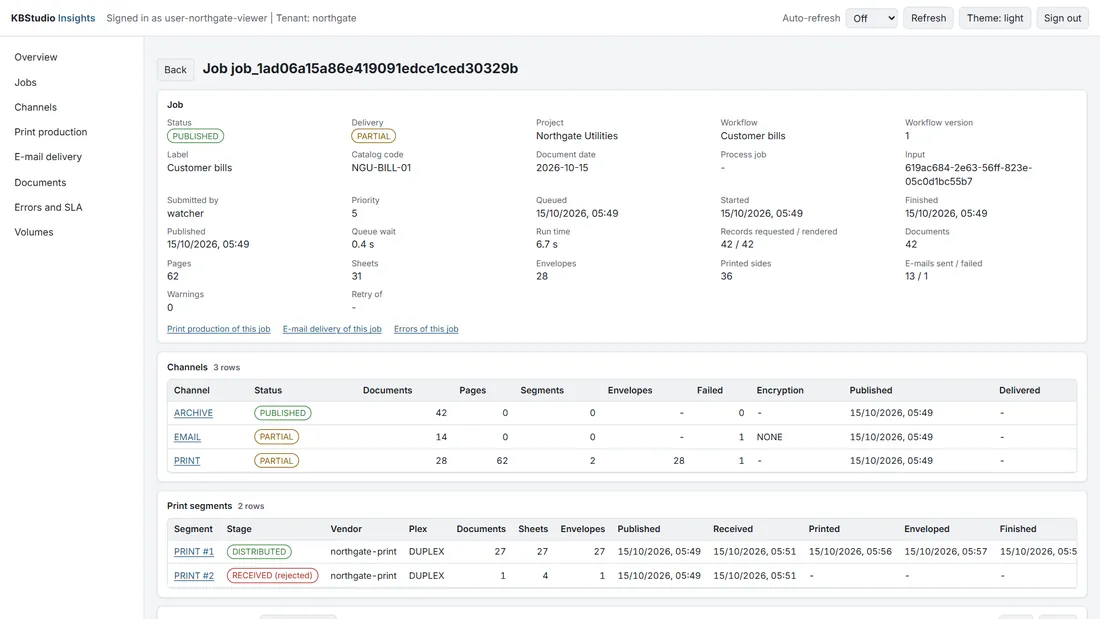Click the KBStudio Insights logo
The image size is (1100, 619).
pyautogui.click(x=53, y=18)
